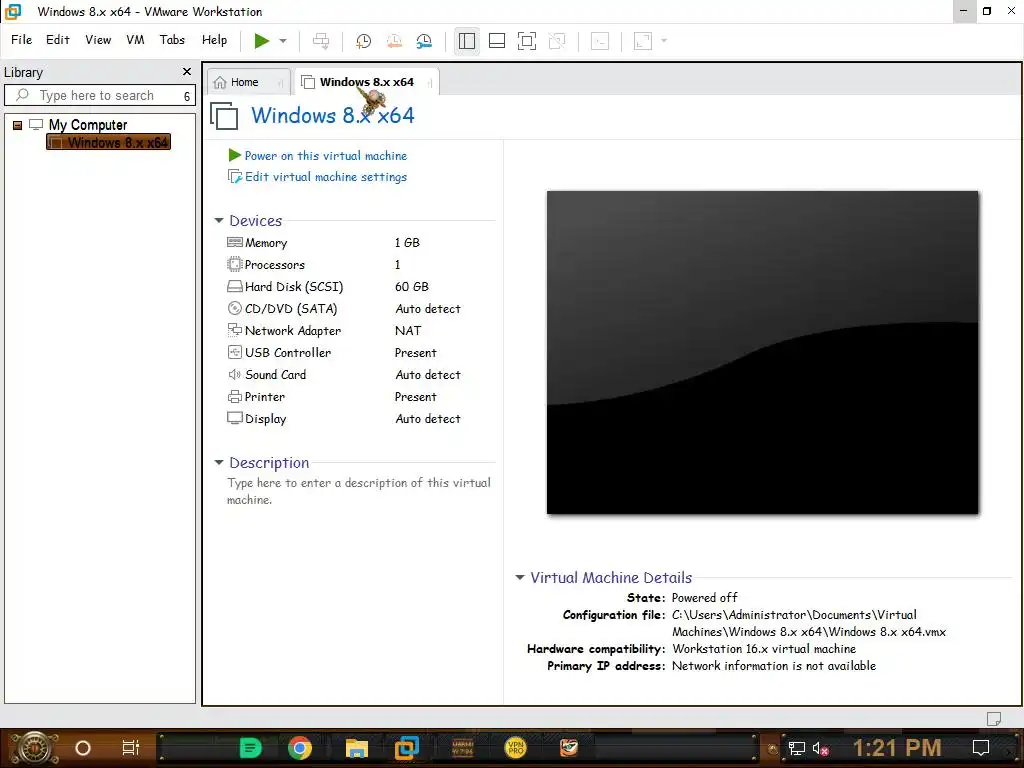This screenshot has height=768, width=1024.
Task: Revert the virtual machine to a snapshot
Action: point(394,41)
